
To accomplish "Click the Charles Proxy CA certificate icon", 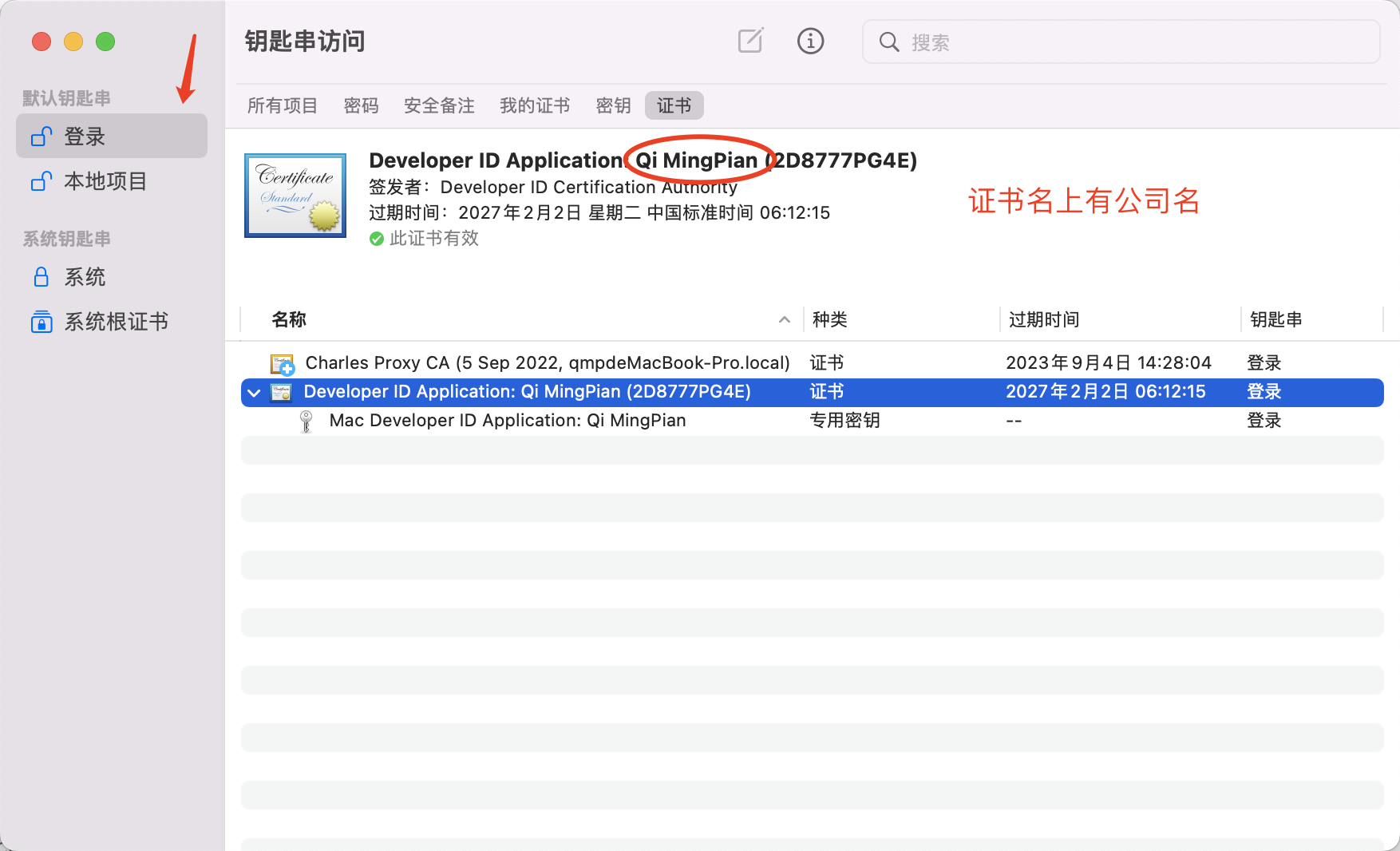I will [x=283, y=364].
